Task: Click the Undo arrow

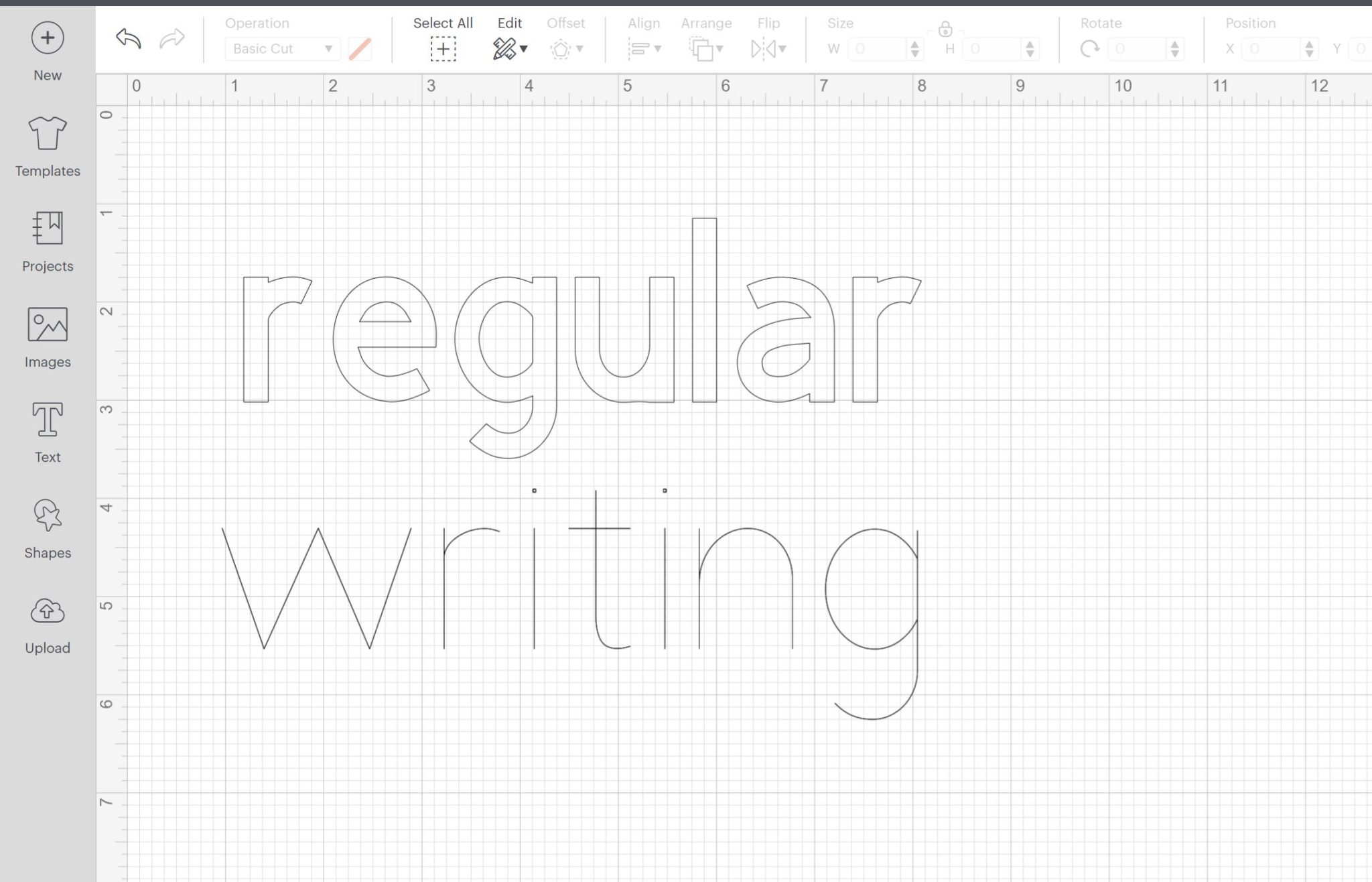Action: point(128,38)
